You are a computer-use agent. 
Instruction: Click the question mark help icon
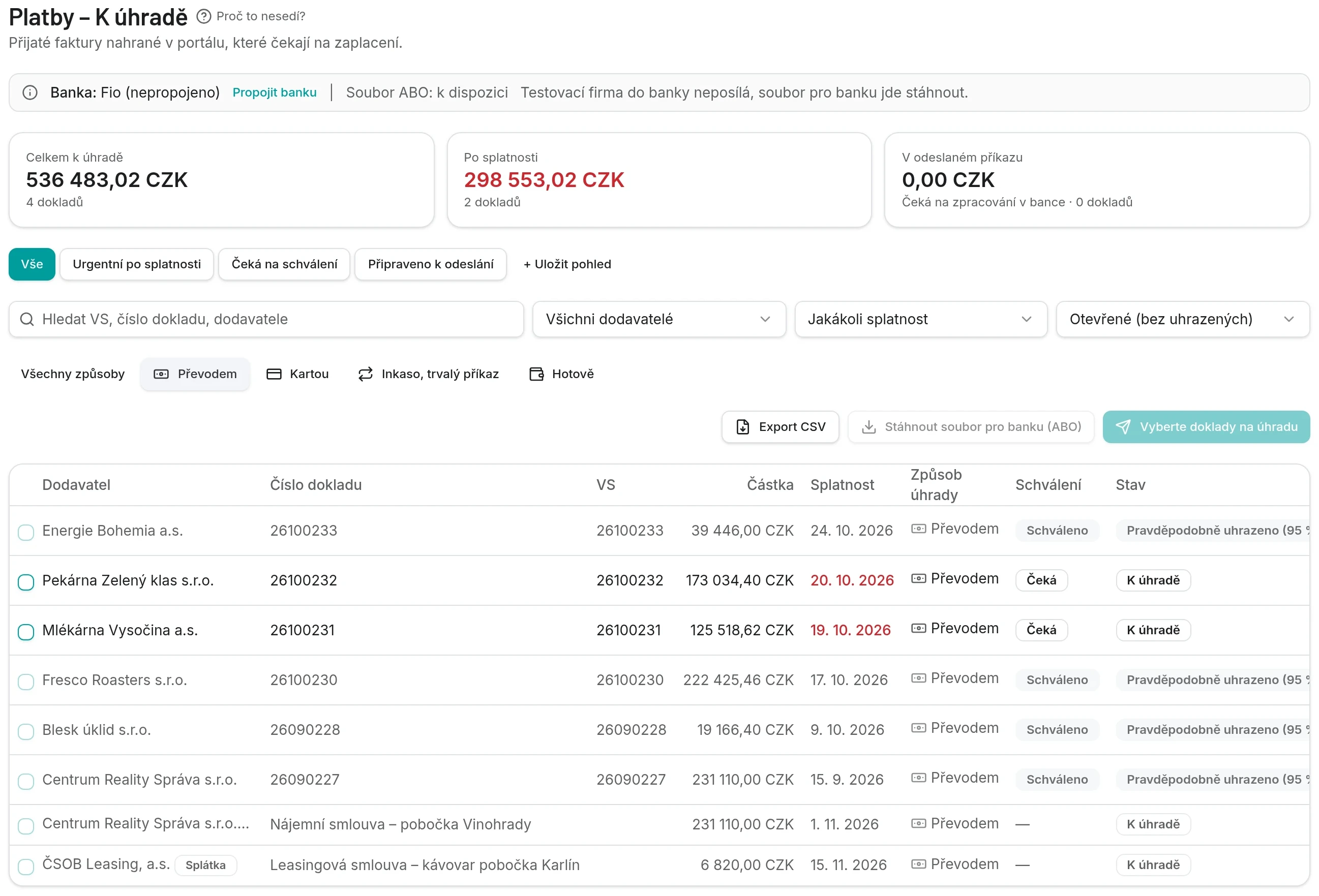point(204,16)
